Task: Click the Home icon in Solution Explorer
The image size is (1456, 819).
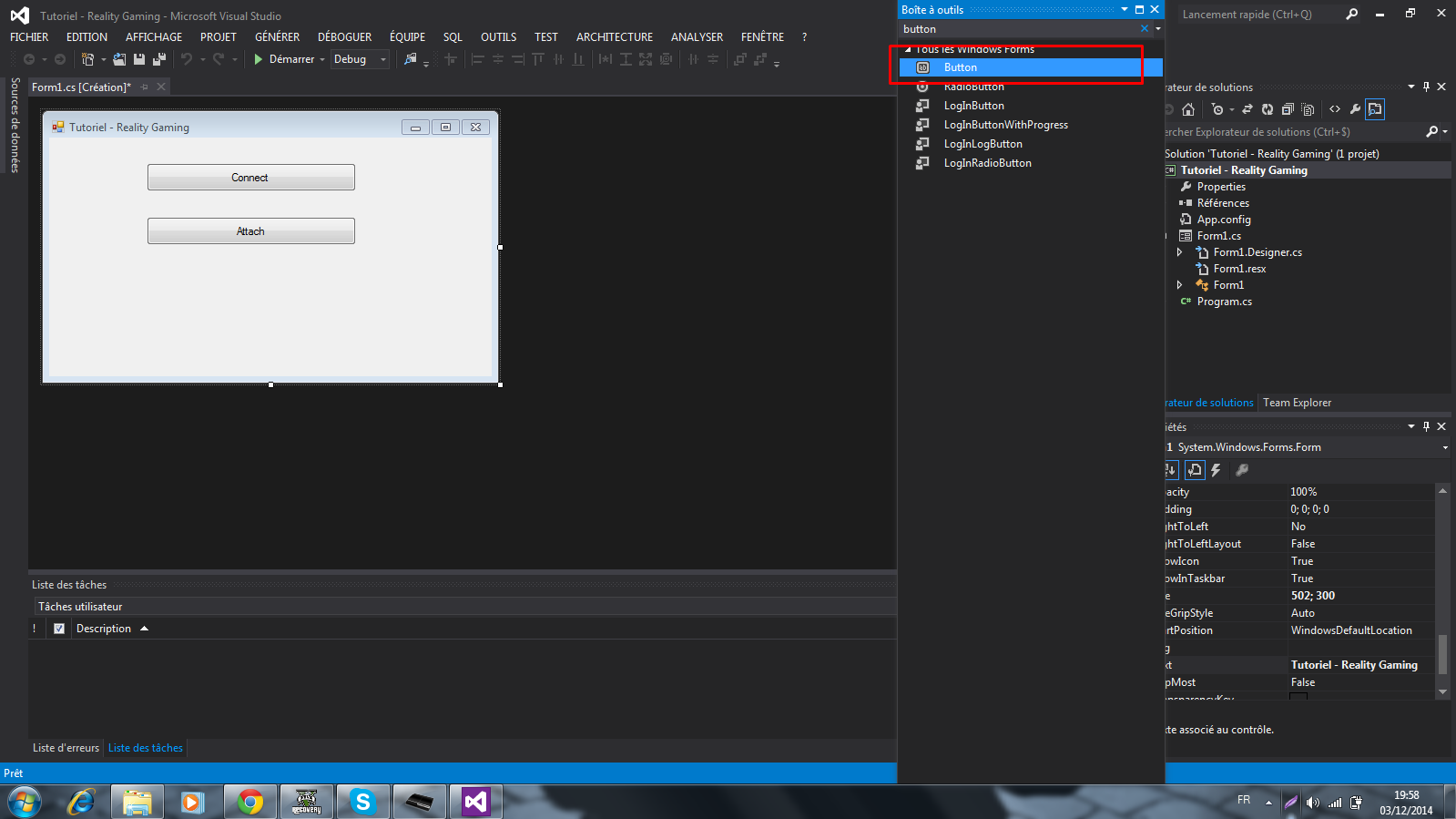Action: pos(1188,109)
